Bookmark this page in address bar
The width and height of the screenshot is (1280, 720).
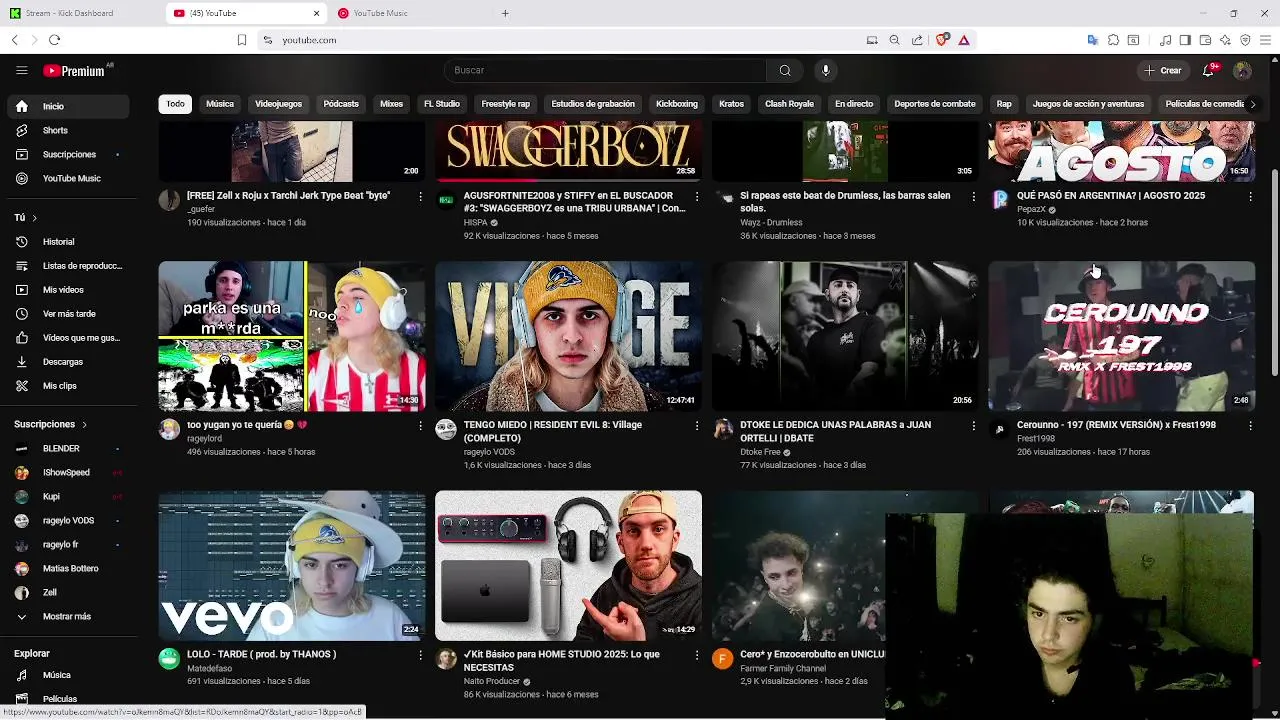(241, 40)
